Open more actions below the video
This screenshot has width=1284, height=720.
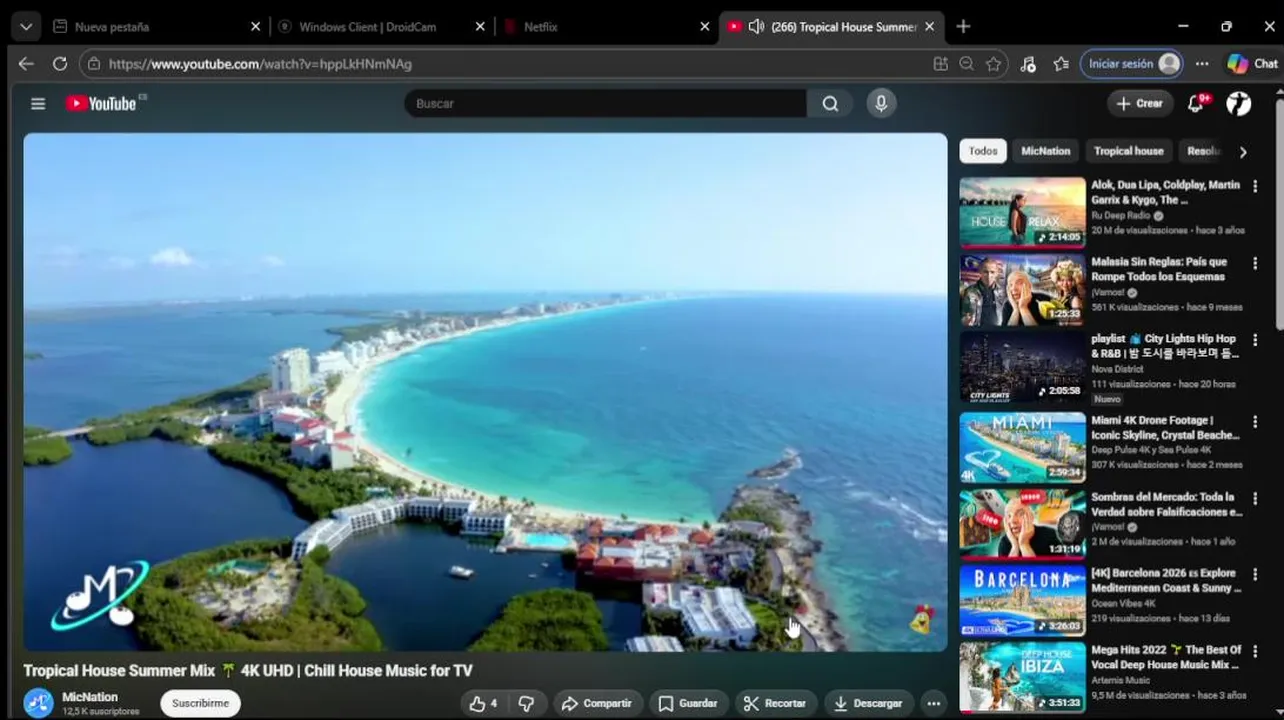click(x=933, y=703)
